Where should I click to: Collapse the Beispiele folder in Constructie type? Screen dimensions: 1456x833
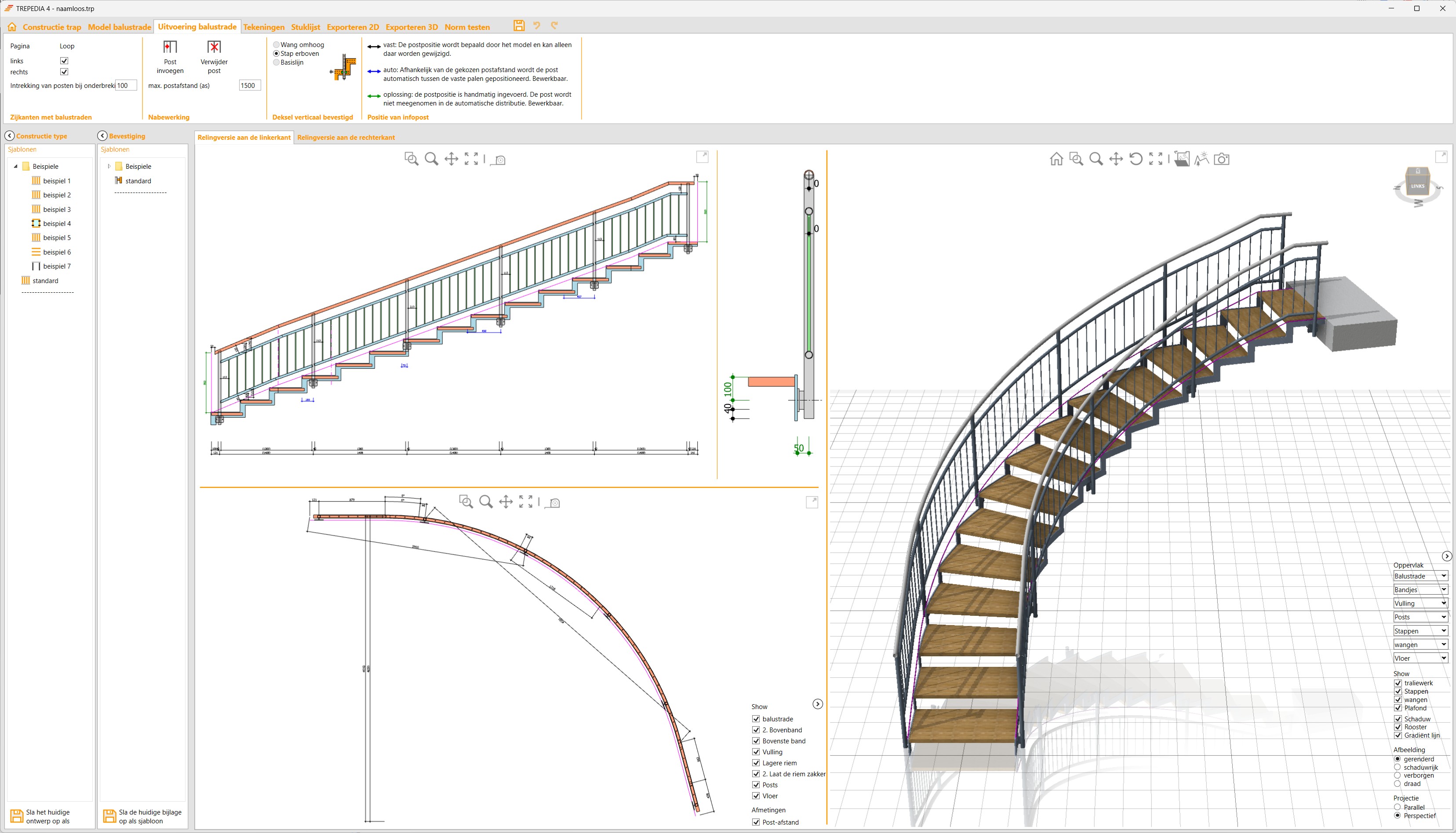[15, 166]
